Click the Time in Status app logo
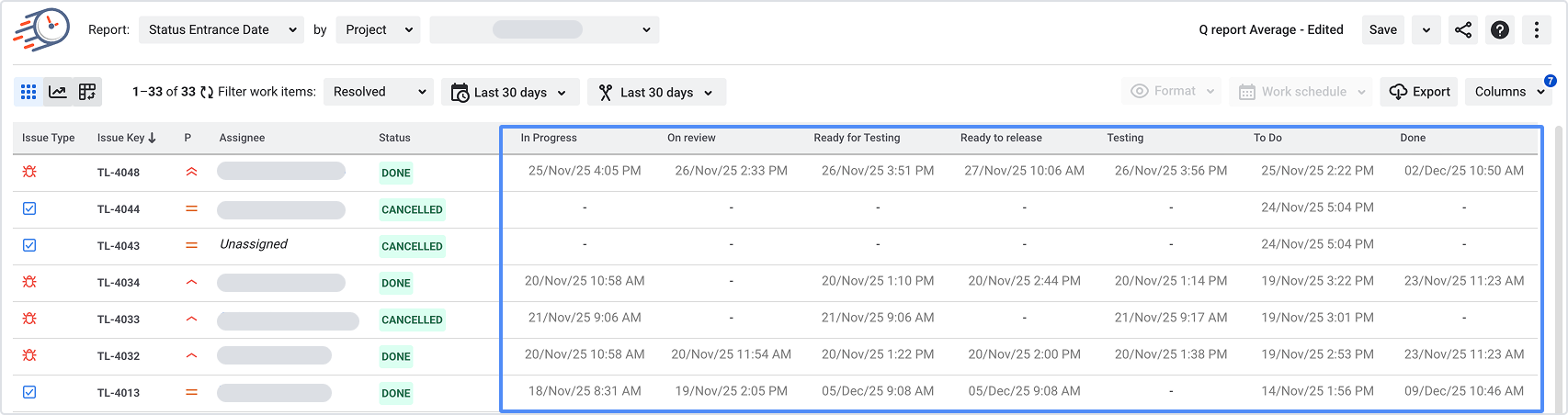The image size is (1568, 415). (42, 29)
